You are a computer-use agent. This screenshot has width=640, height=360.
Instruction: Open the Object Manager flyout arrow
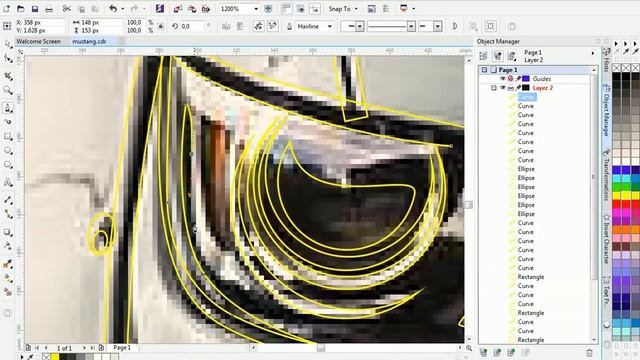click(593, 53)
